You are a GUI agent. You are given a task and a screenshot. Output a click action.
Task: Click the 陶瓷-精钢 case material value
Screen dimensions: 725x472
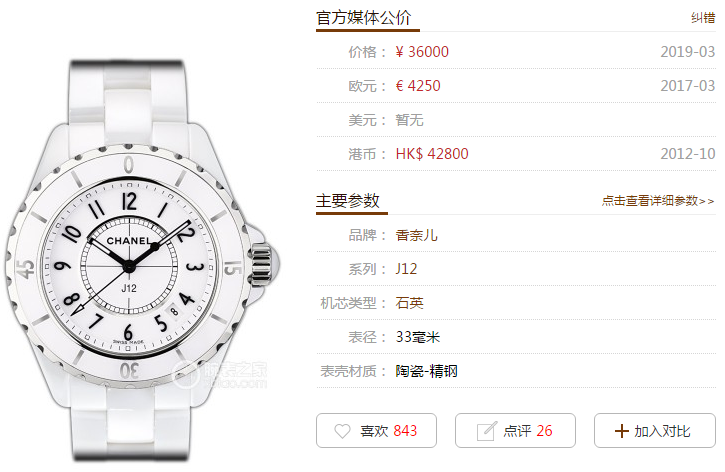pos(426,371)
